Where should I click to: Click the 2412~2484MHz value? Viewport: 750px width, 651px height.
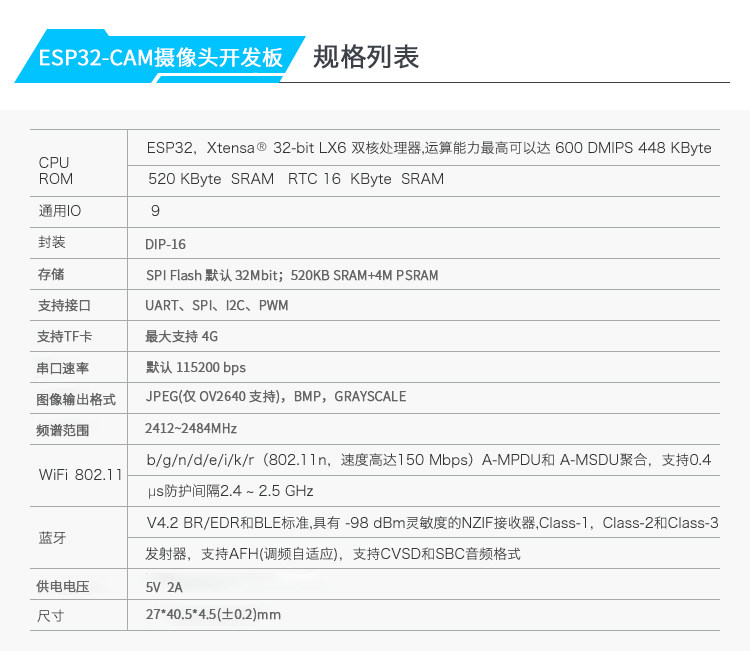tap(191, 428)
